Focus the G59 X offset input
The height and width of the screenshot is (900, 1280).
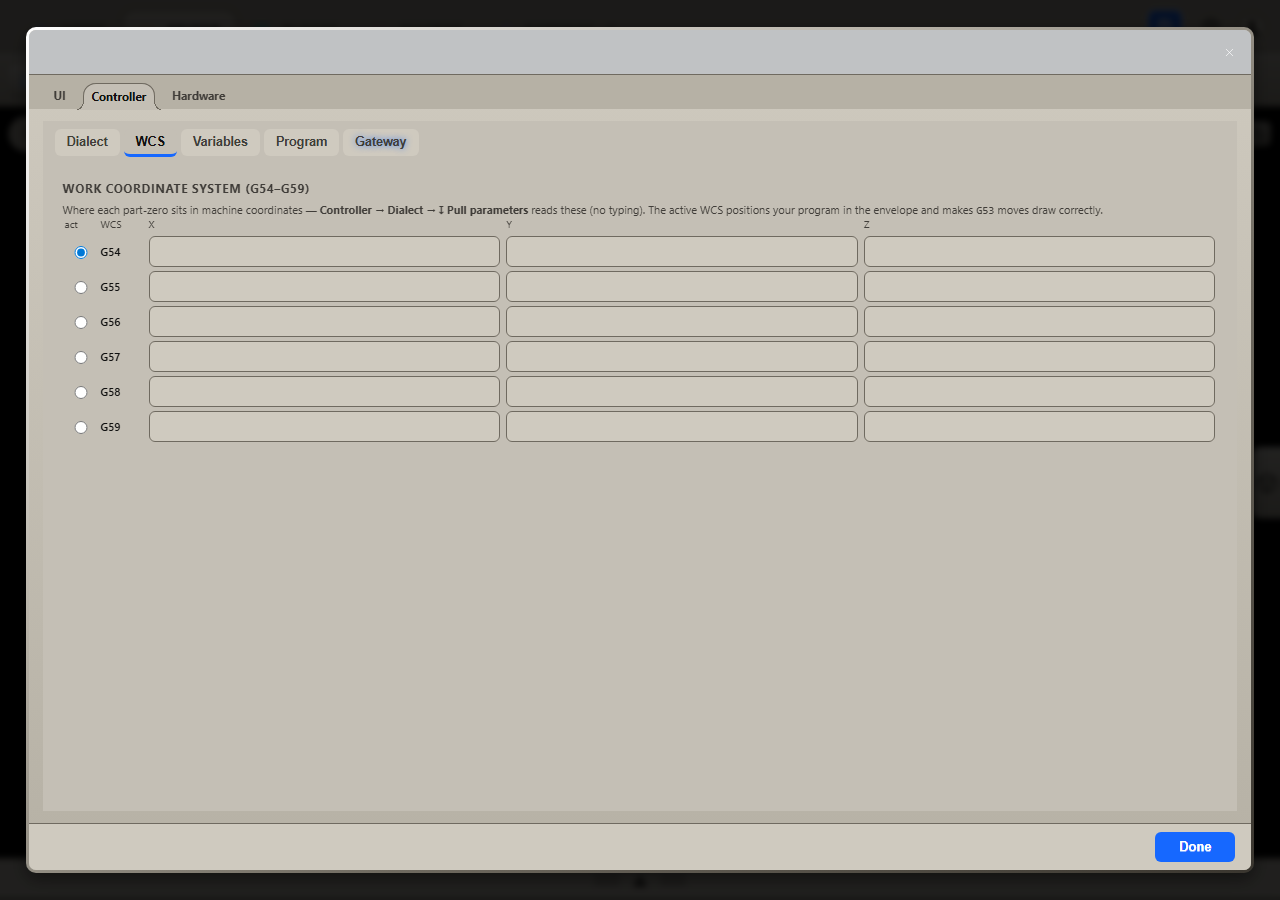324,427
